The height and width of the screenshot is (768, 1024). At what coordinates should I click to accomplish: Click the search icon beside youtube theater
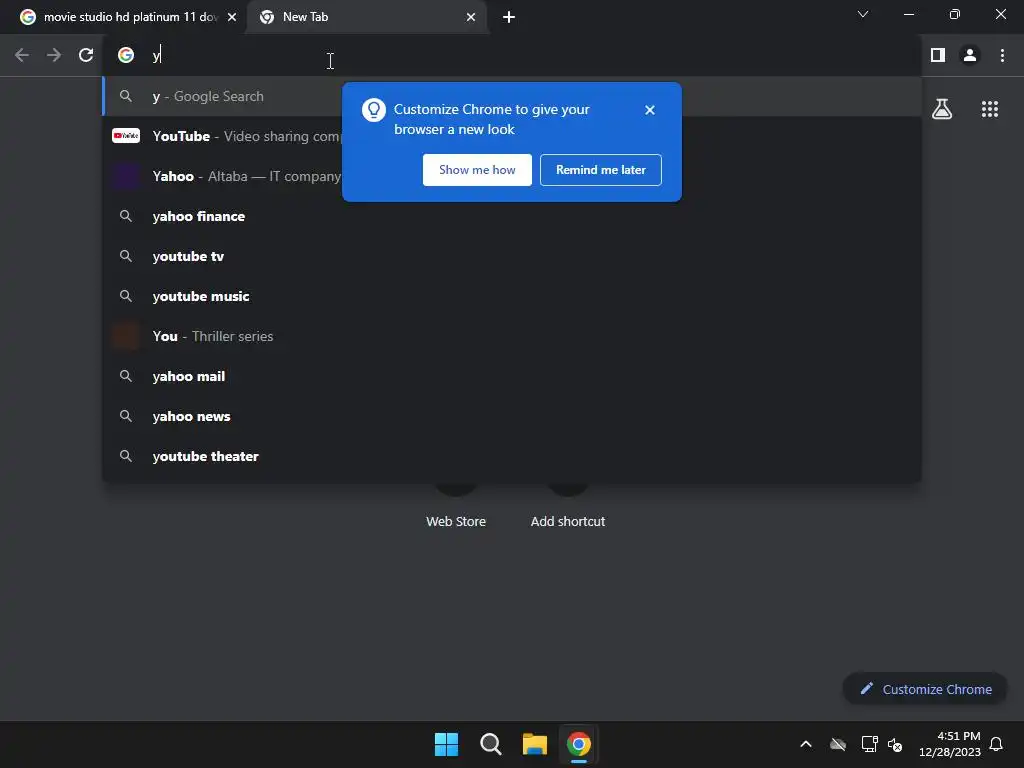pyautogui.click(x=126, y=456)
